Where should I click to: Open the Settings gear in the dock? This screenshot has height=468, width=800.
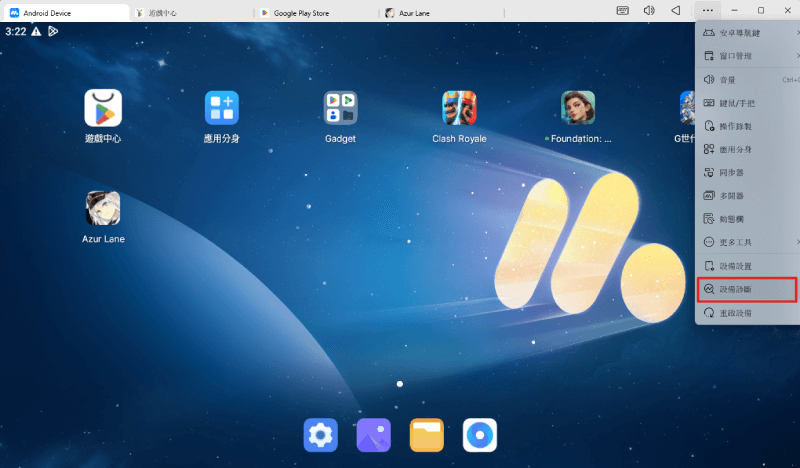click(x=320, y=435)
